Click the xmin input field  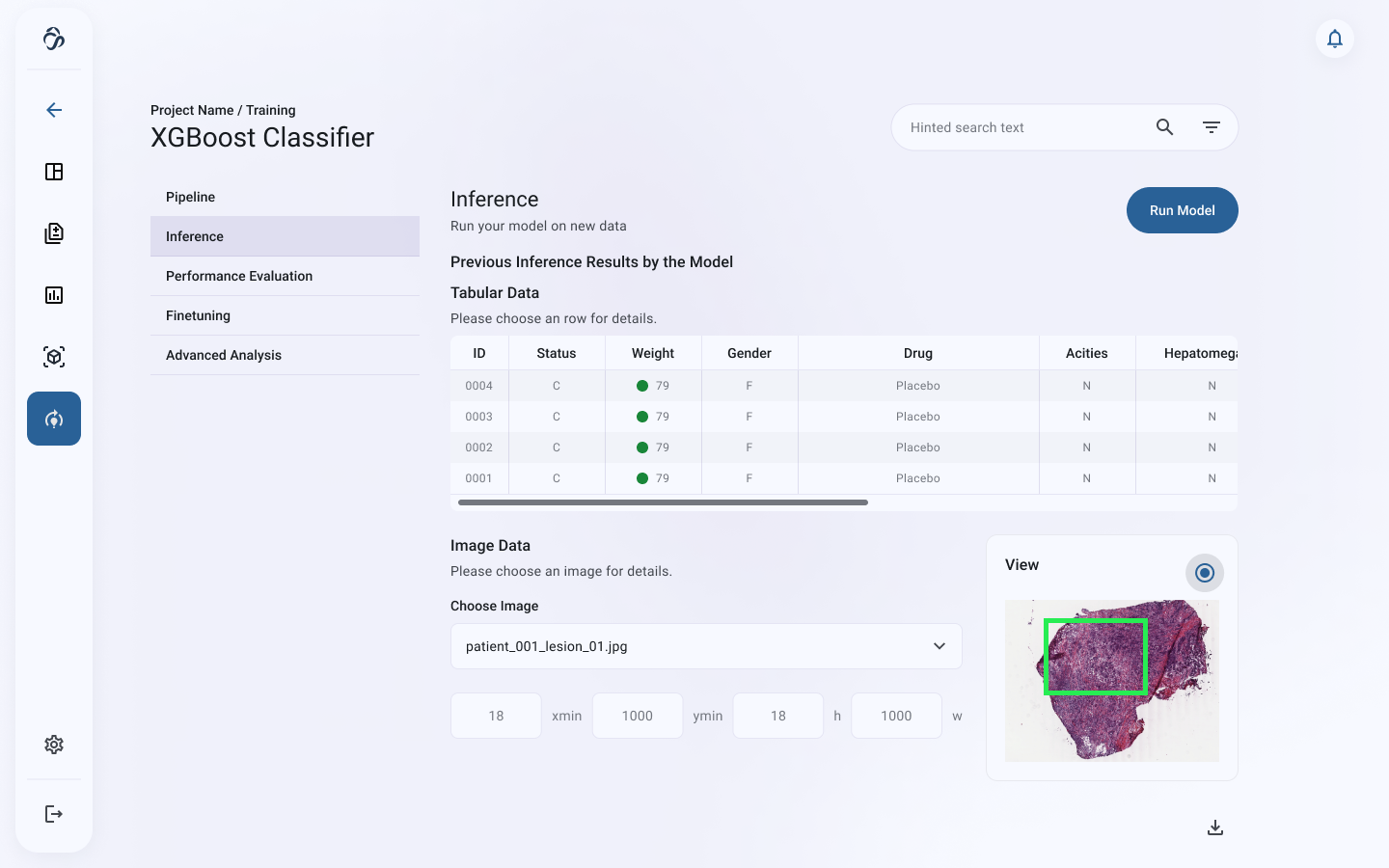pos(496,716)
